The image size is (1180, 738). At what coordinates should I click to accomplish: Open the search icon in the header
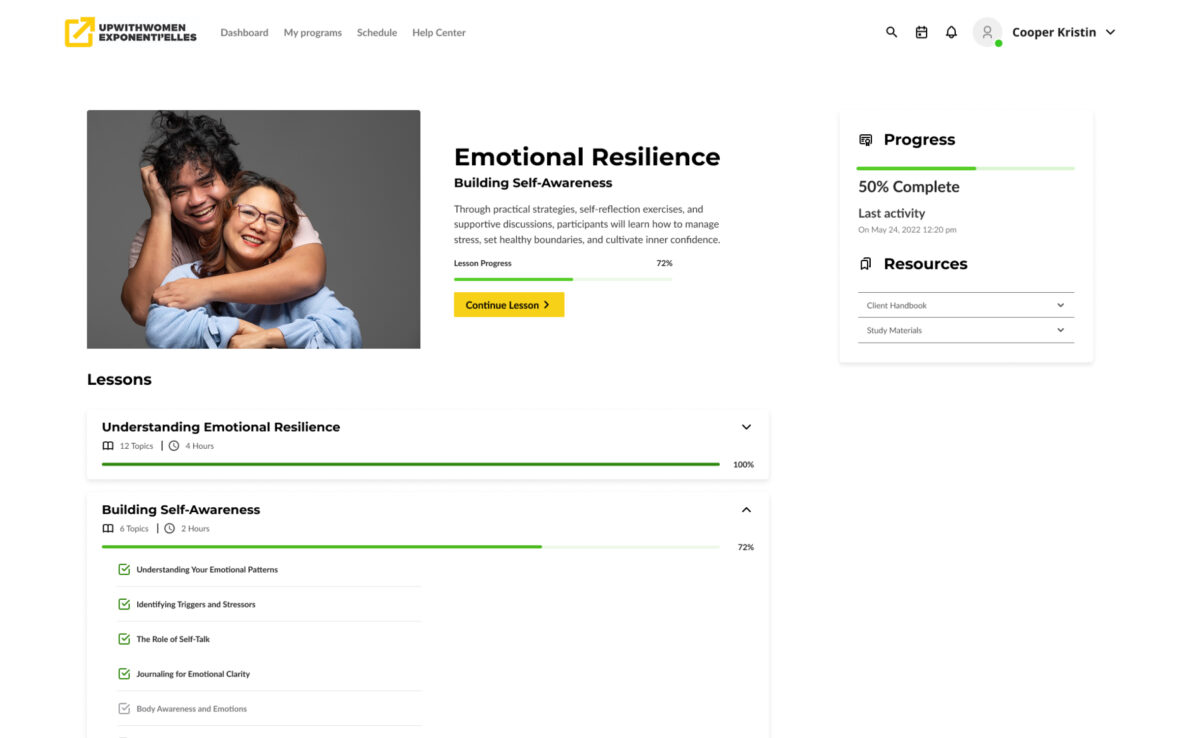pos(891,32)
